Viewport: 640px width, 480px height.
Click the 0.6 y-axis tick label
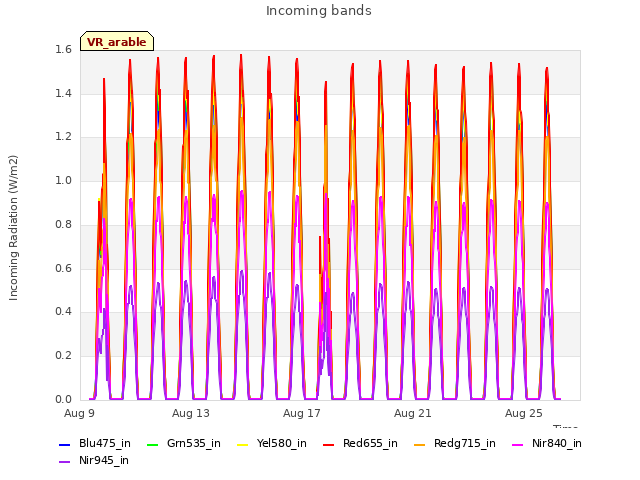pyautogui.click(x=63, y=269)
